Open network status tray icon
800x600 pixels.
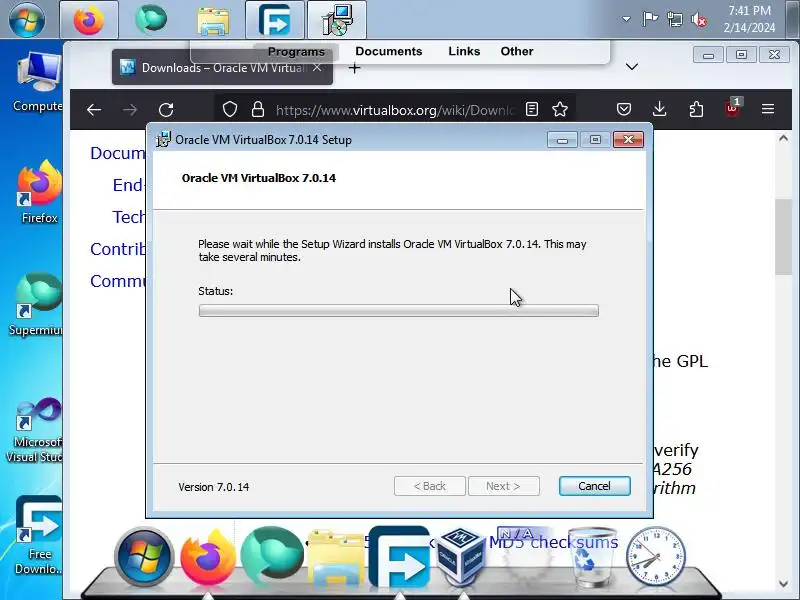click(x=674, y=19)
